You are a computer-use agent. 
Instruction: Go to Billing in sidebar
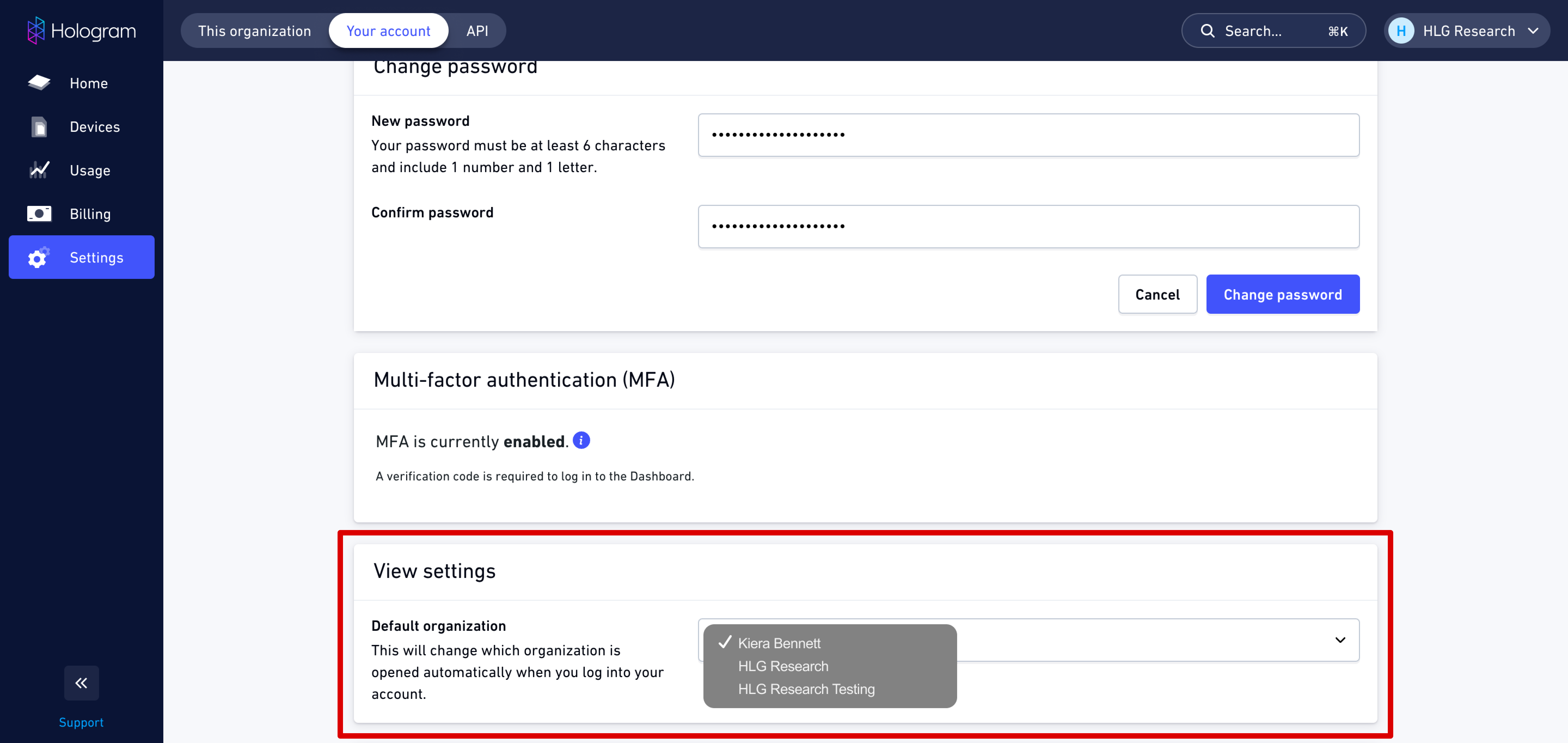(x=82, y=214)
